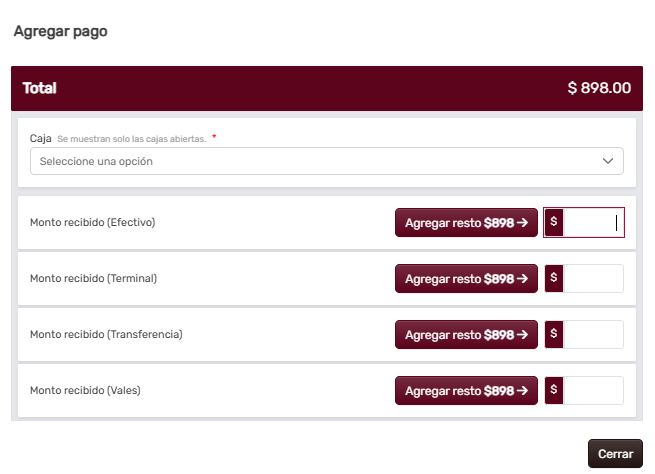Add remaining $898 to Vales

click(466, 390)
